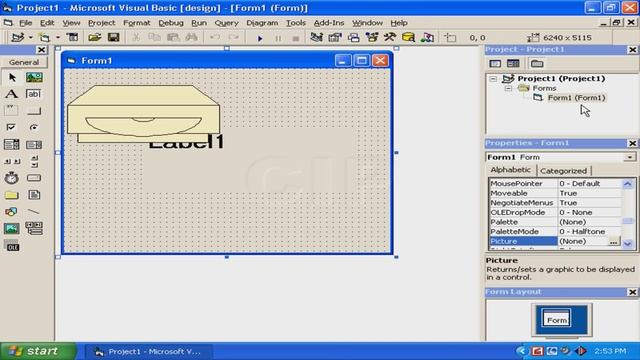Screen dimensions: 640x360
Task: Click the Project Explorer toolbar icon
Action: coord(316,38)
